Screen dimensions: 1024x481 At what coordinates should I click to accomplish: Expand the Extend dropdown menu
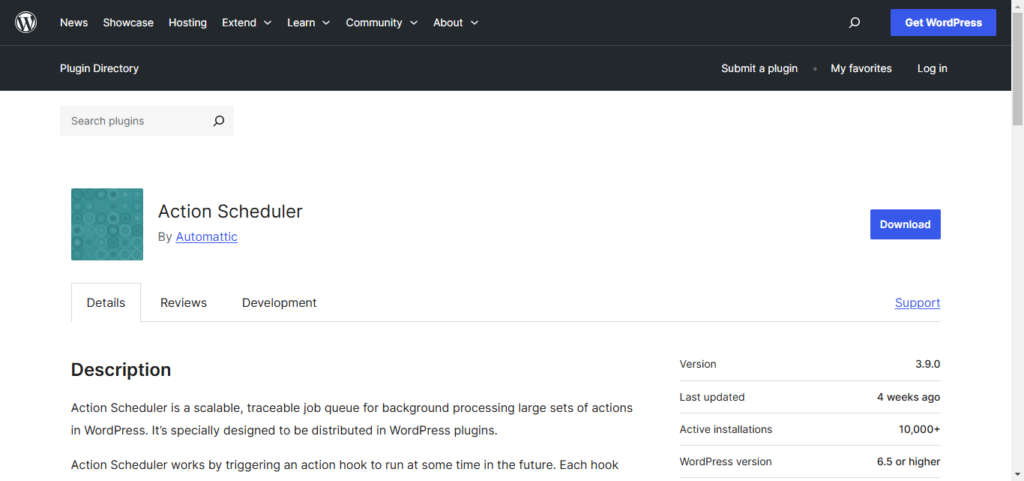pos(246,22)
